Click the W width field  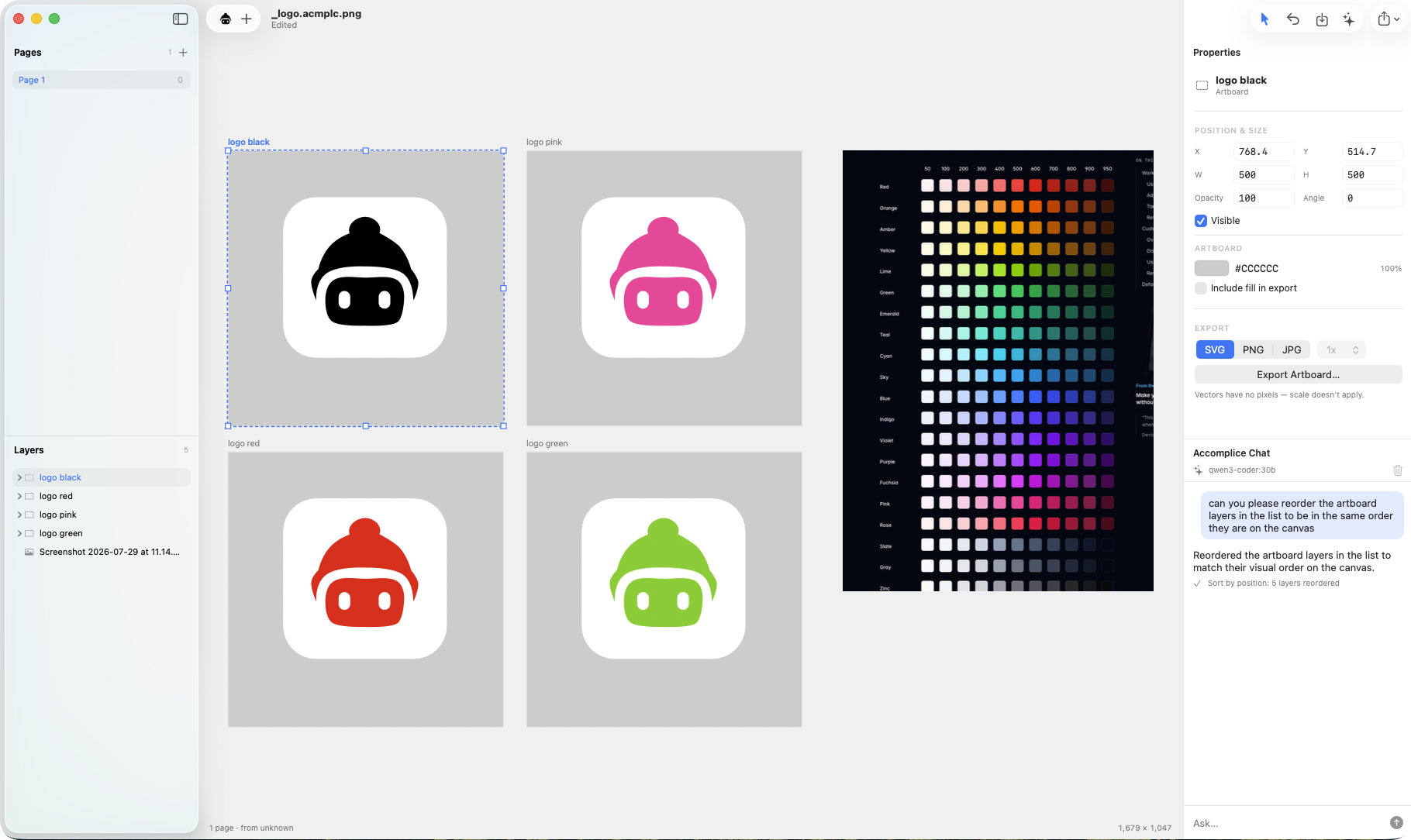[x=1264, y=175]
